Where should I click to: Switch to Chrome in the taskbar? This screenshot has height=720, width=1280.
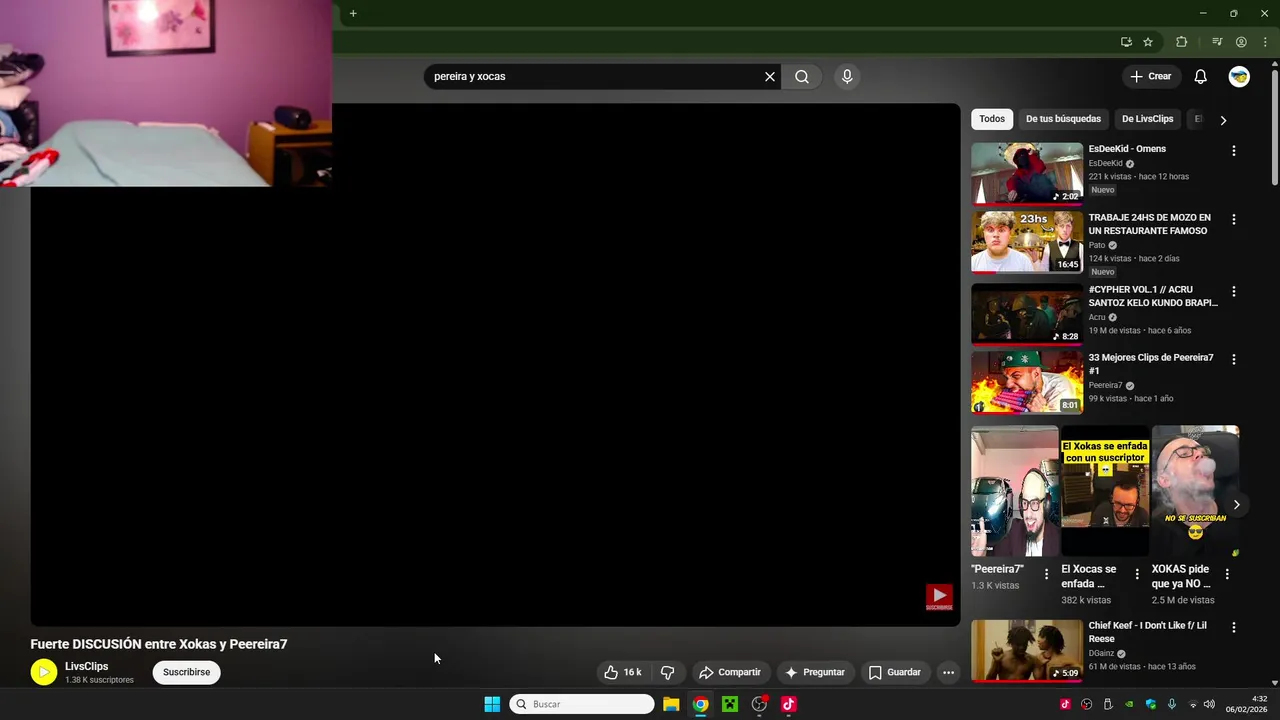pos(701,704)
